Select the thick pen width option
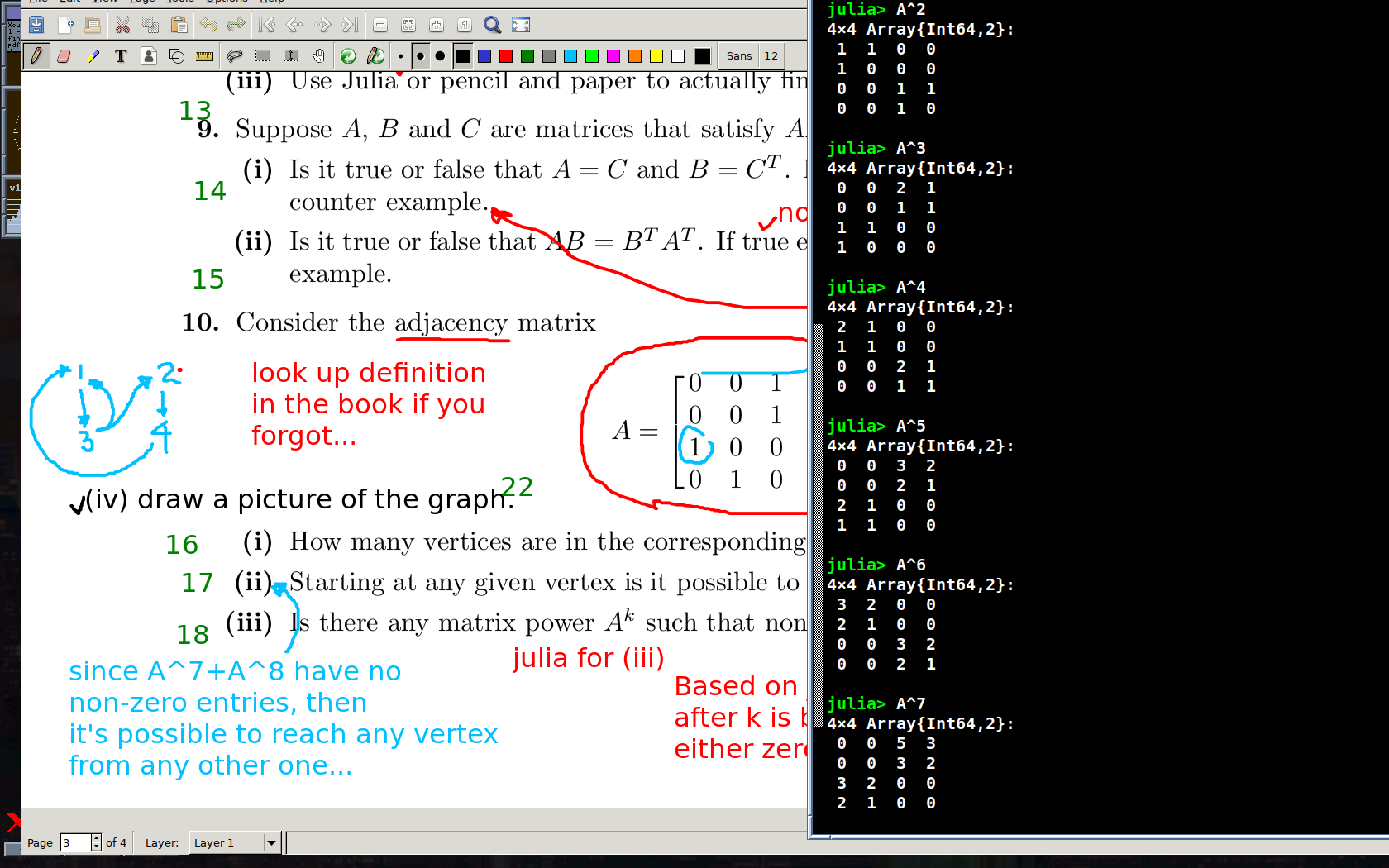This screenshot has height=868, width=1389. (440, 56)
